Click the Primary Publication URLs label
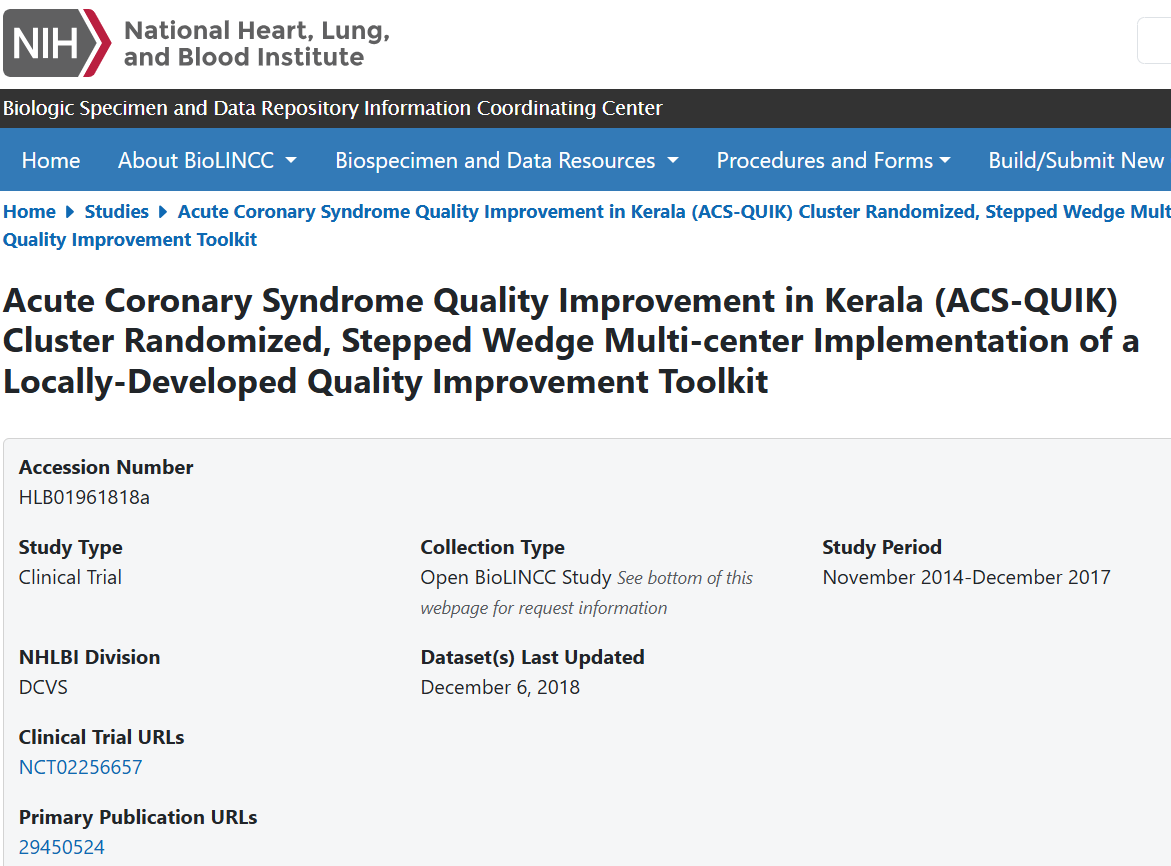This screenshot has width=1171, height=866. [138, 817]
